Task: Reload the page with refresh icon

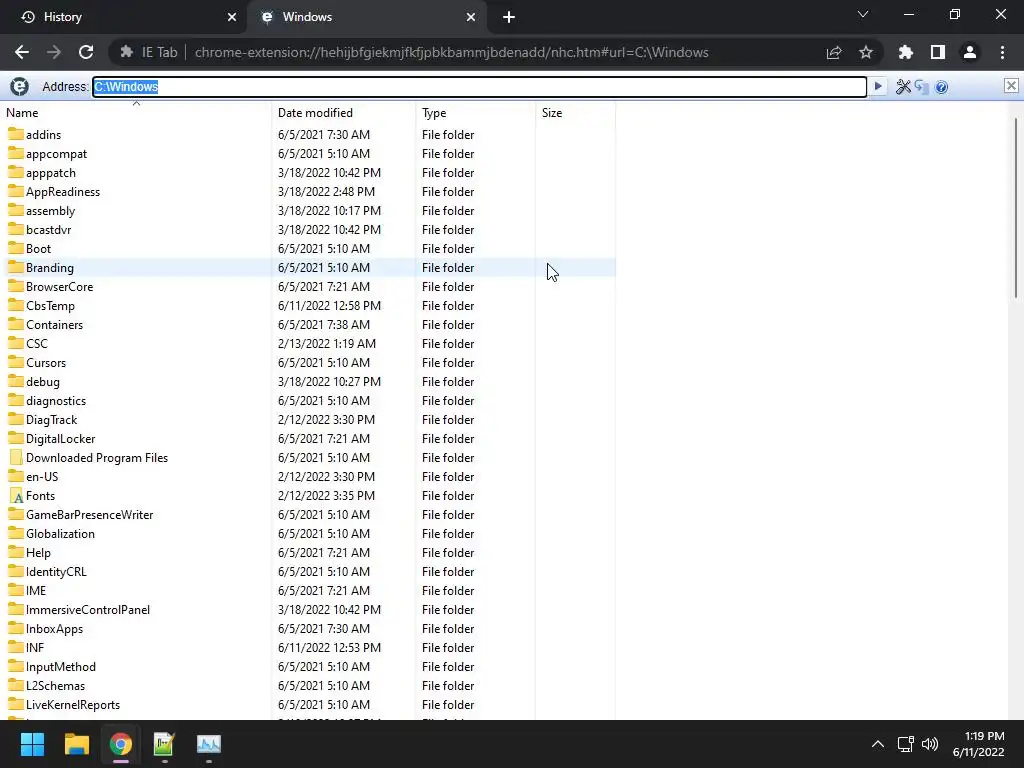Action: tap(86, 52)
